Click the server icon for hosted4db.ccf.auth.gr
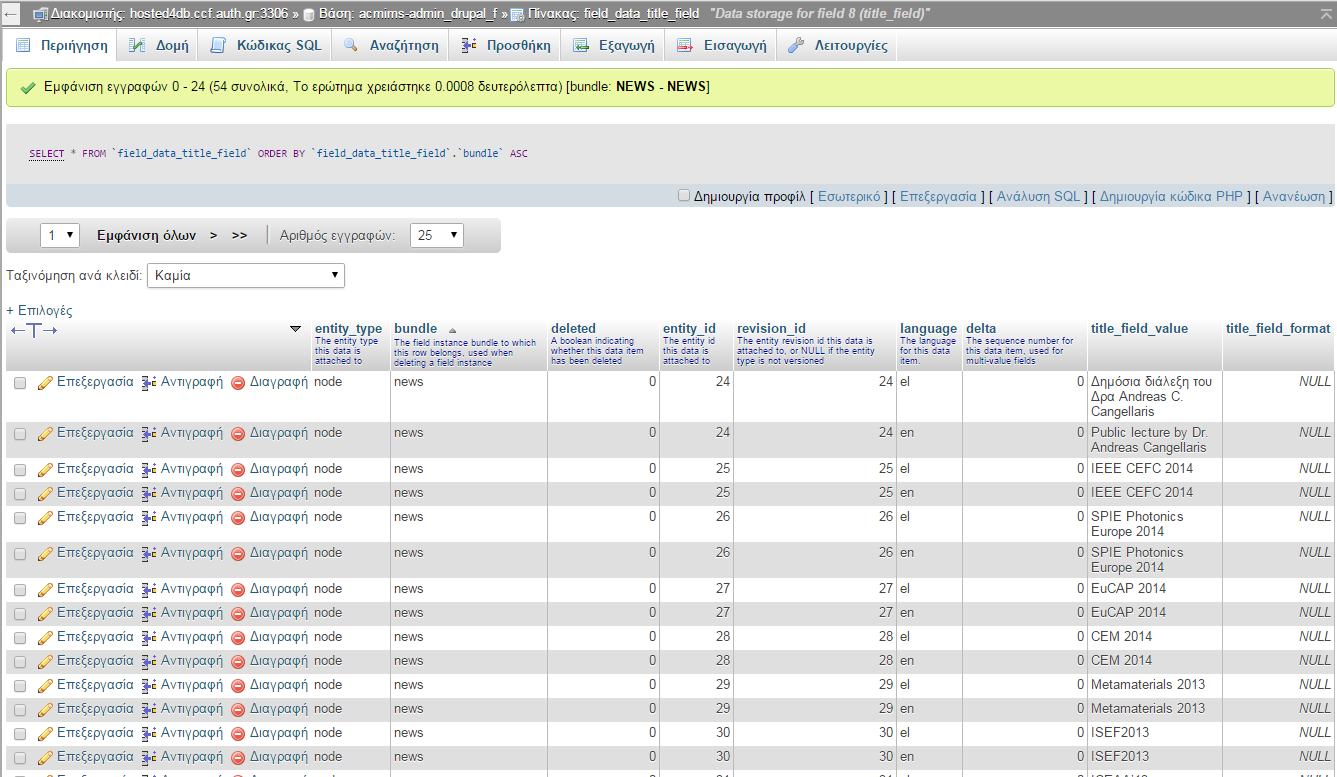Image resolution: width=1337 pixels, height=777 pixels. tap(39, 15)
